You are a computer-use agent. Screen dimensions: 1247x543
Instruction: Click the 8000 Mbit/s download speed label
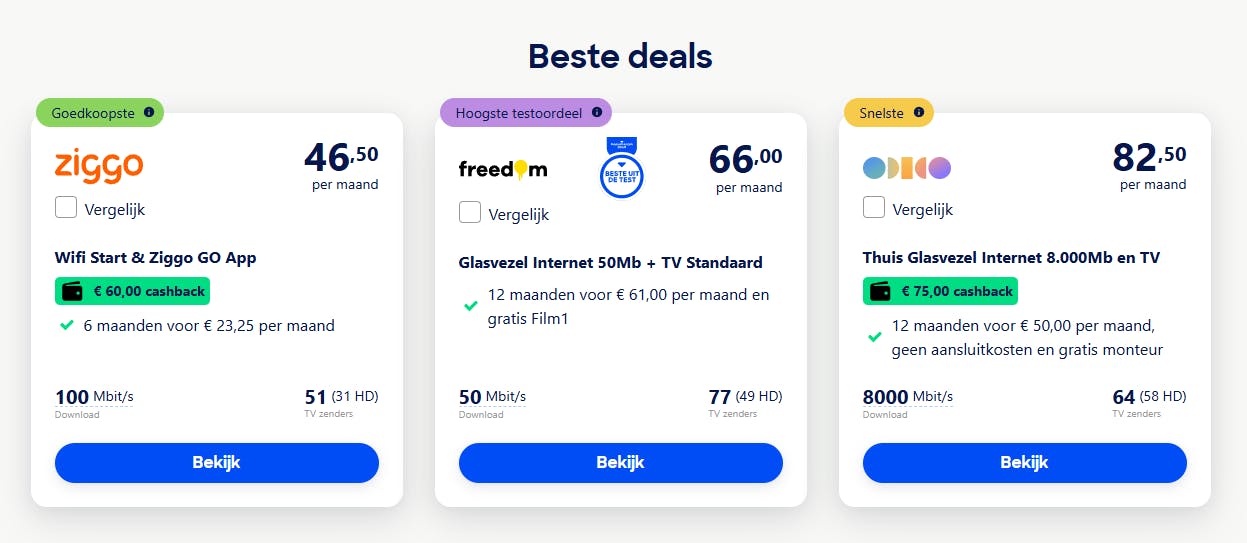pos(907,398)
